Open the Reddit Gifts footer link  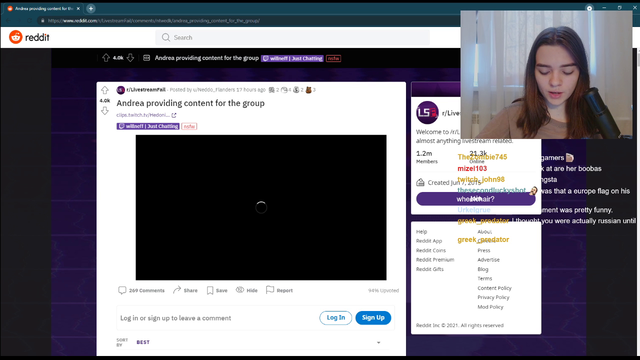[x=429, y=269]
